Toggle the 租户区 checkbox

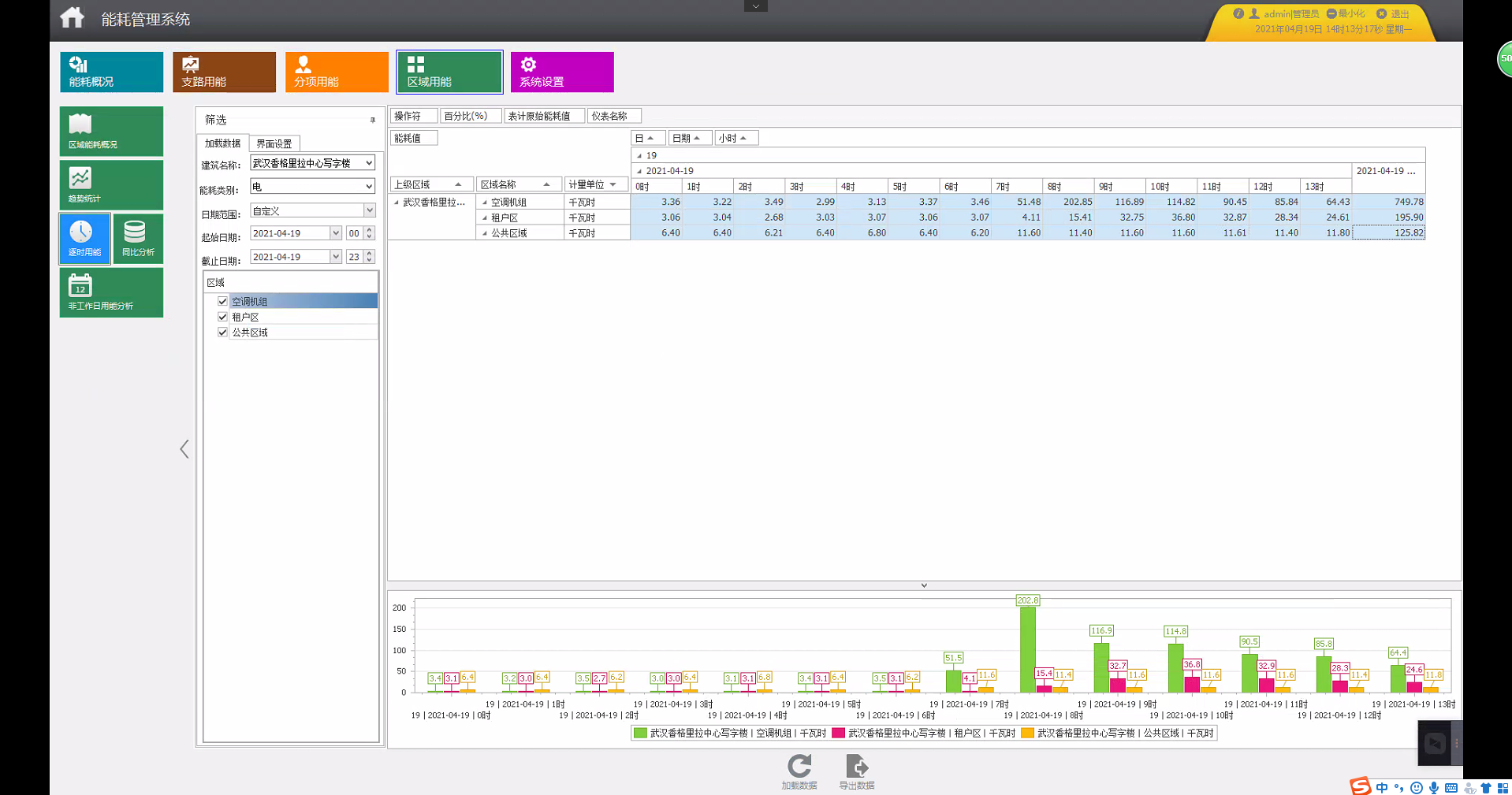(223, 317)
